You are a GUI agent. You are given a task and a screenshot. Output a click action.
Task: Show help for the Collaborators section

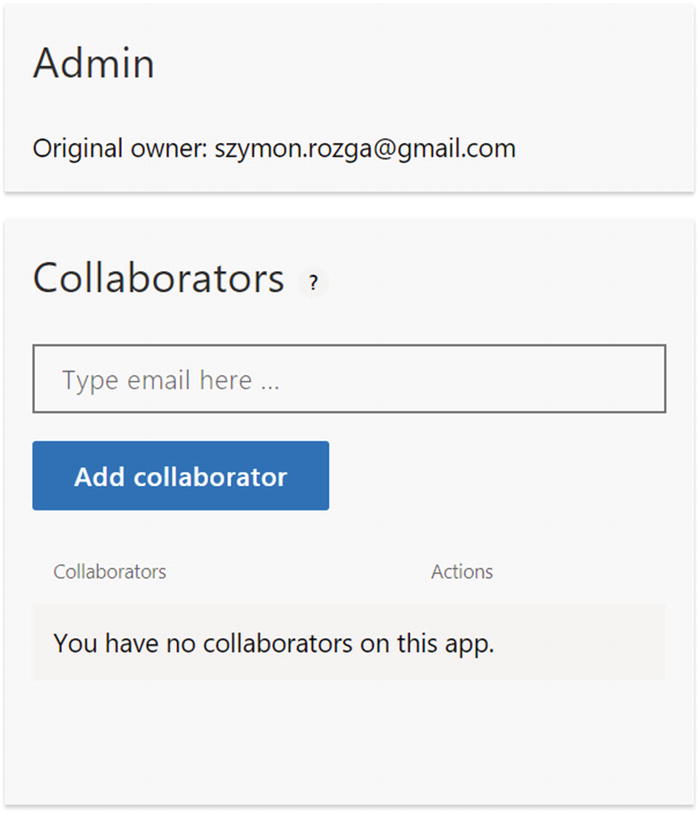point(313,283)
